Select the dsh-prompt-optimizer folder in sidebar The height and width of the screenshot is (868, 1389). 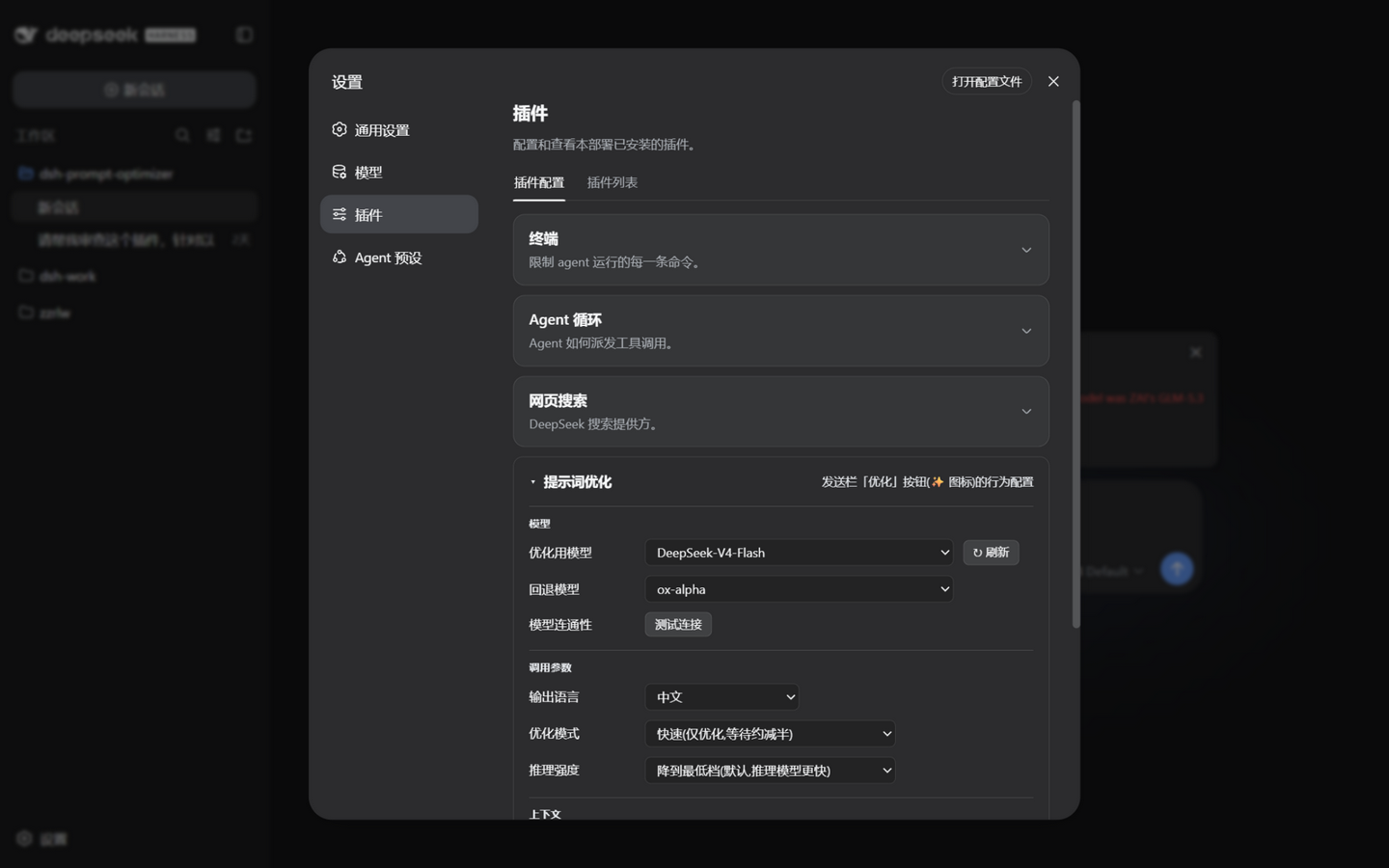tap(134, 175)
